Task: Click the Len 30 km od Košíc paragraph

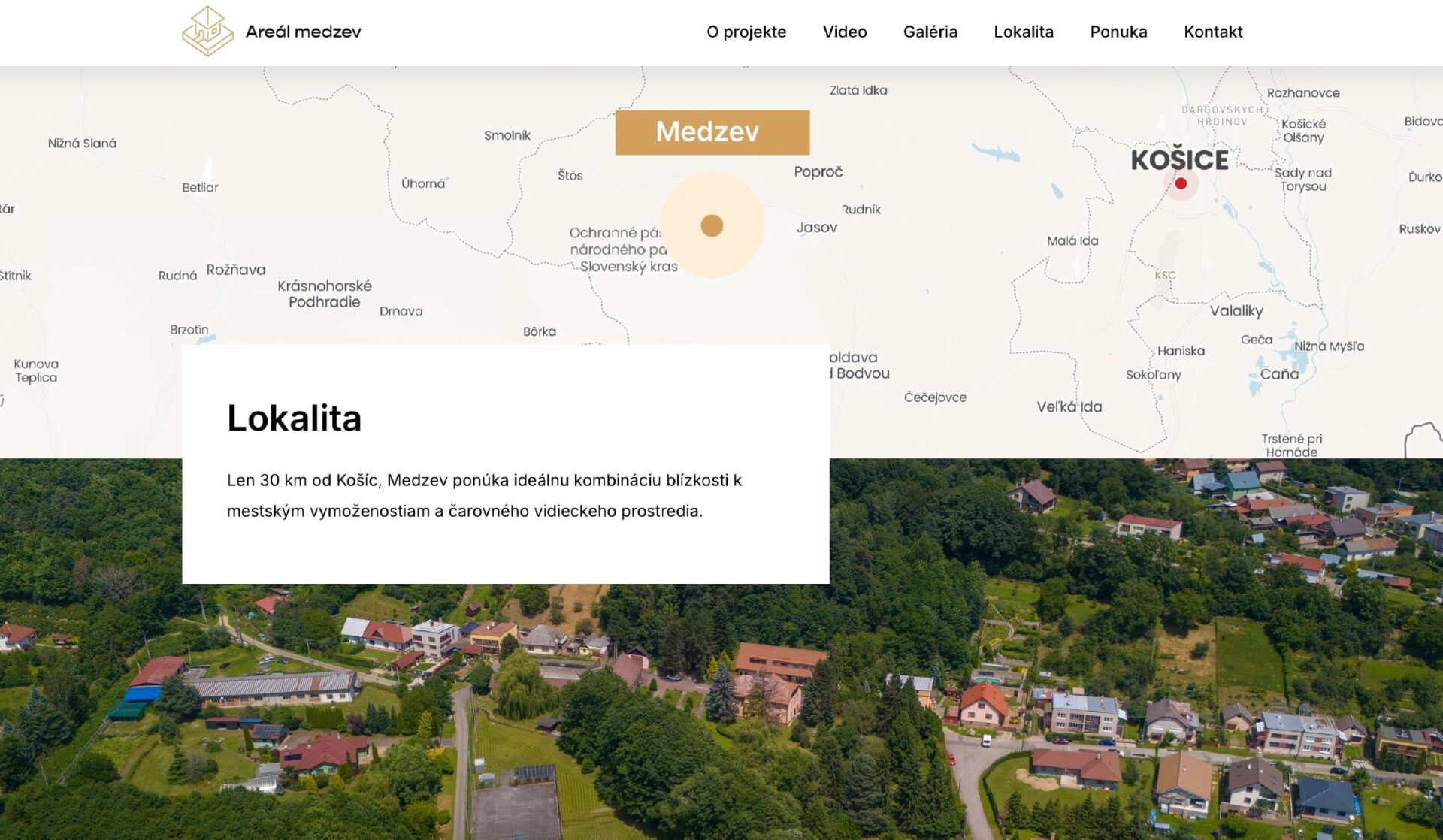Action: pos(484,495)
